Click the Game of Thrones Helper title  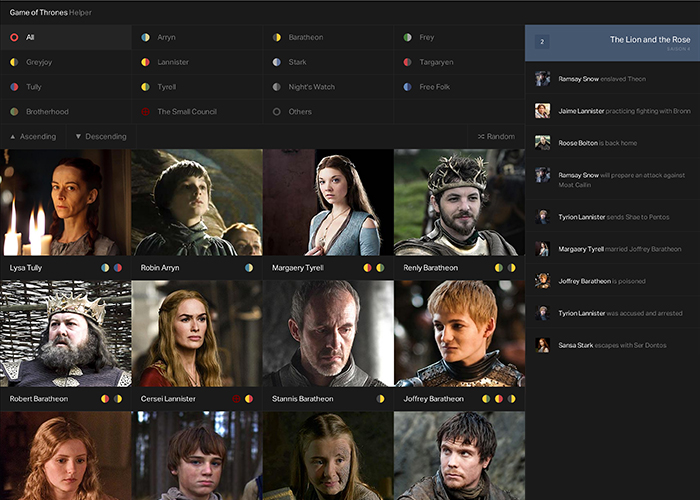tap(50, 12)
